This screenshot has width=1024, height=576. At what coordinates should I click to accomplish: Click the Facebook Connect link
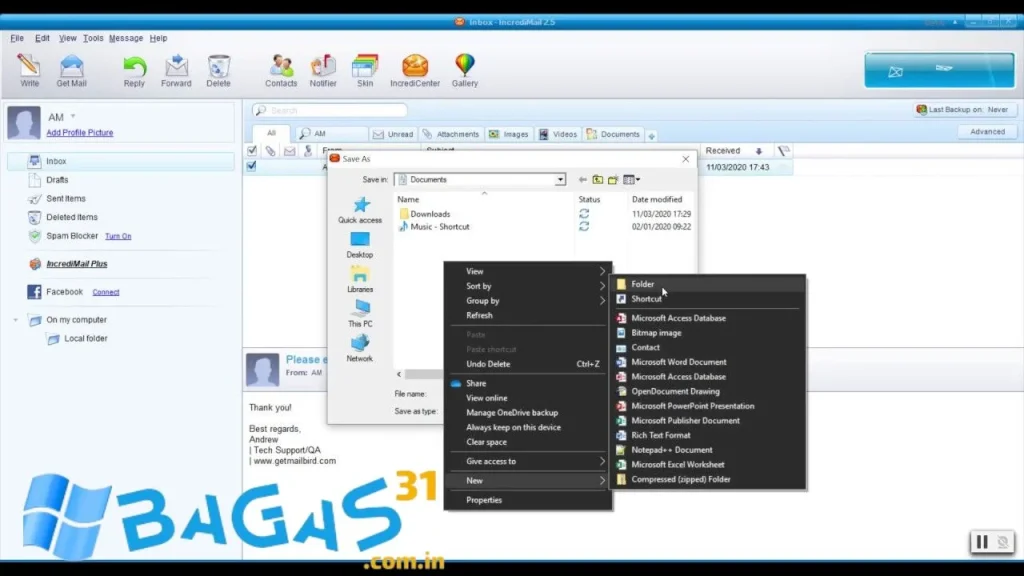(x=106, y=292)
